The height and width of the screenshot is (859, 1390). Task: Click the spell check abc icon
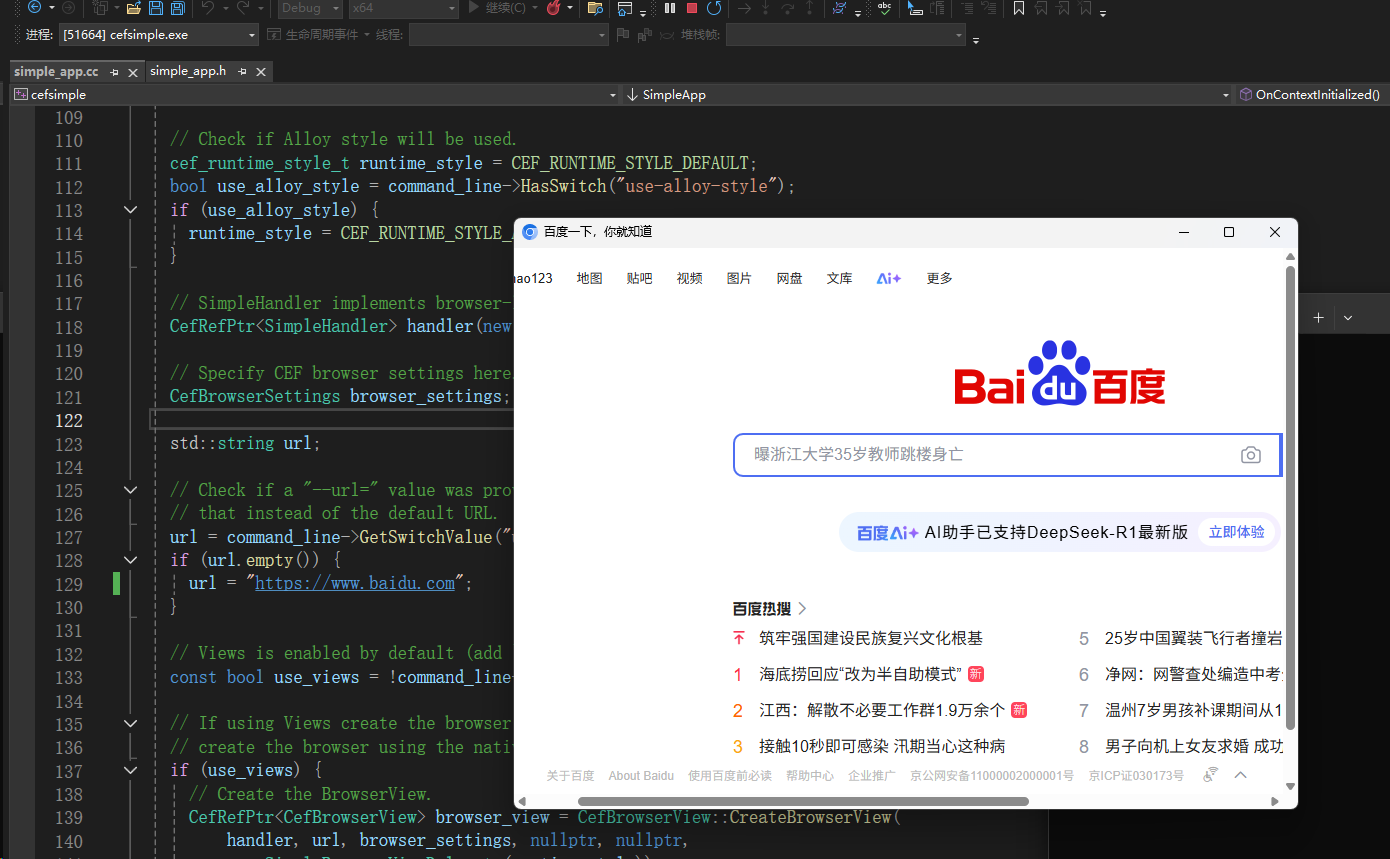pos(885,8)
